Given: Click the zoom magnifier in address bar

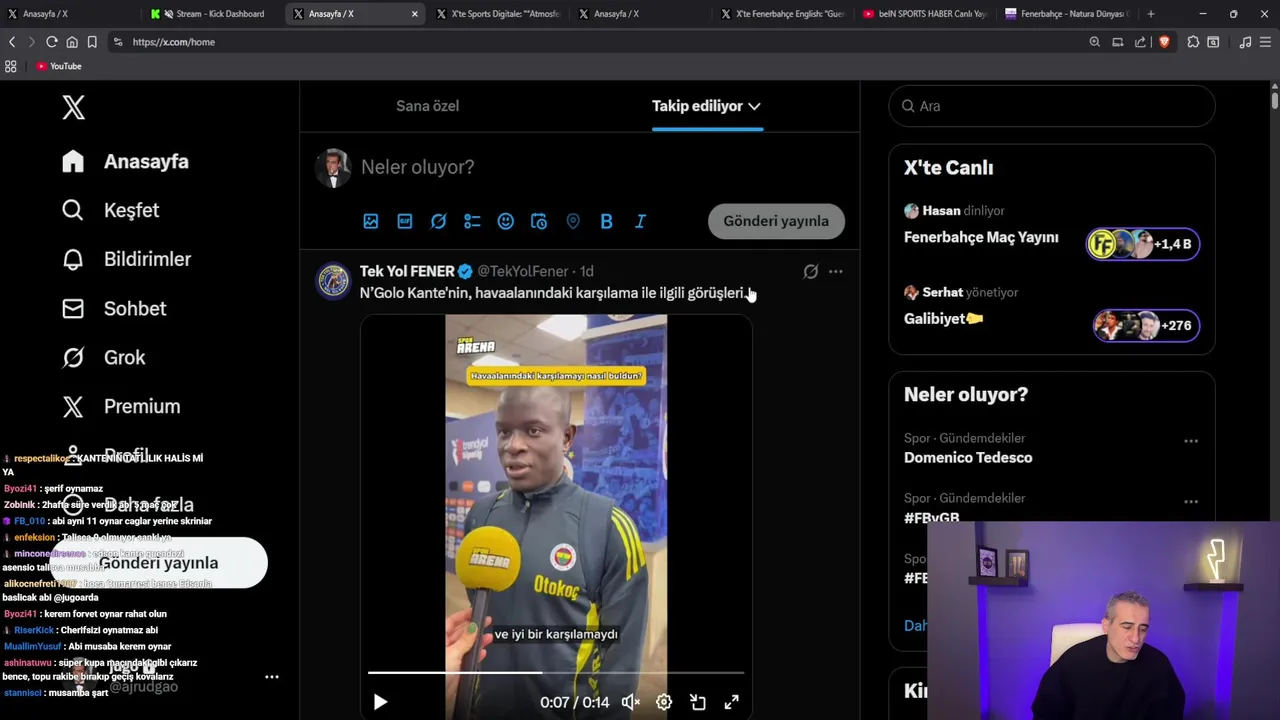Looking at the screenshot, I should [1094, 42].
